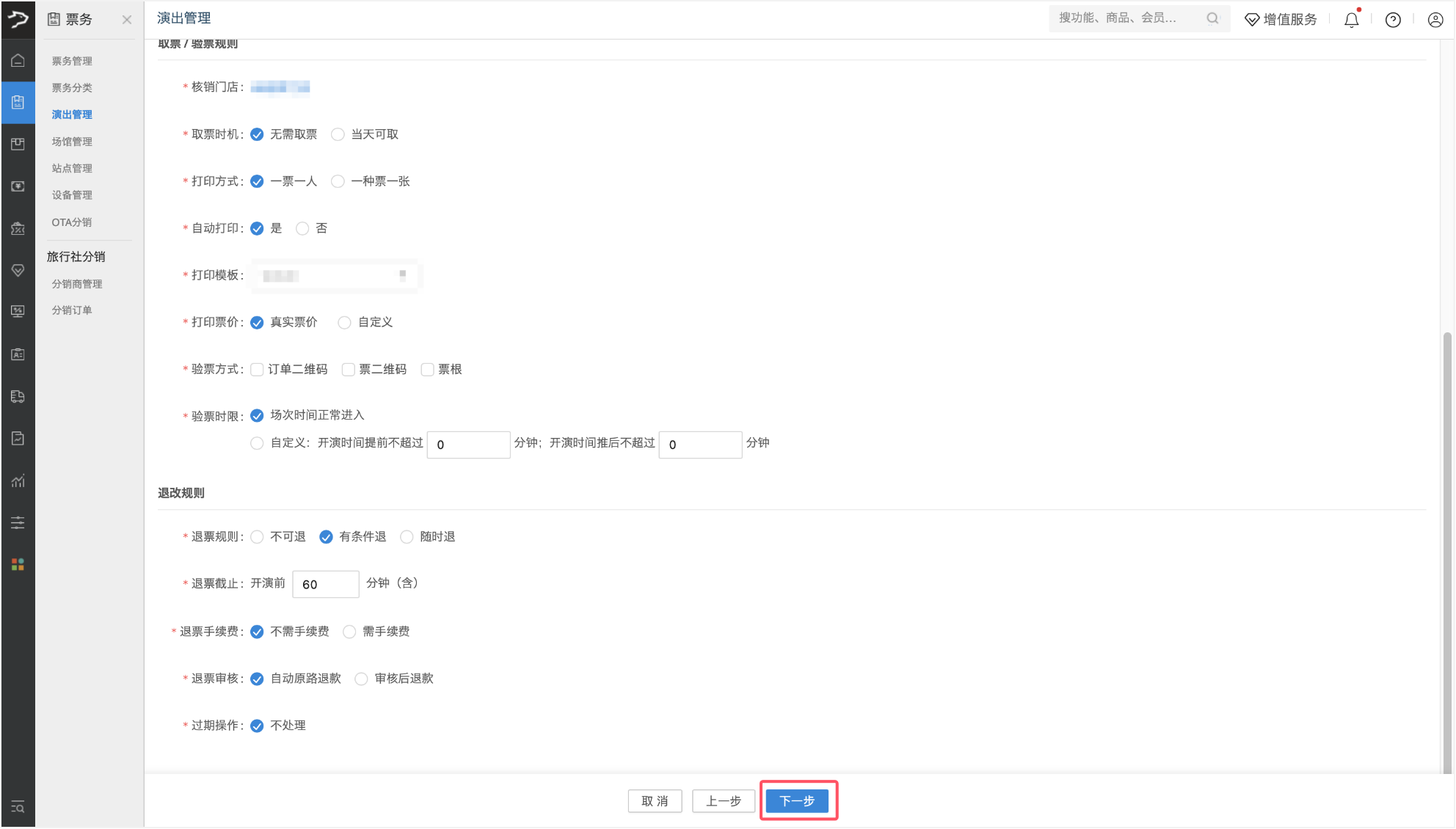Click the notification bell icon

coord(1351,20)
